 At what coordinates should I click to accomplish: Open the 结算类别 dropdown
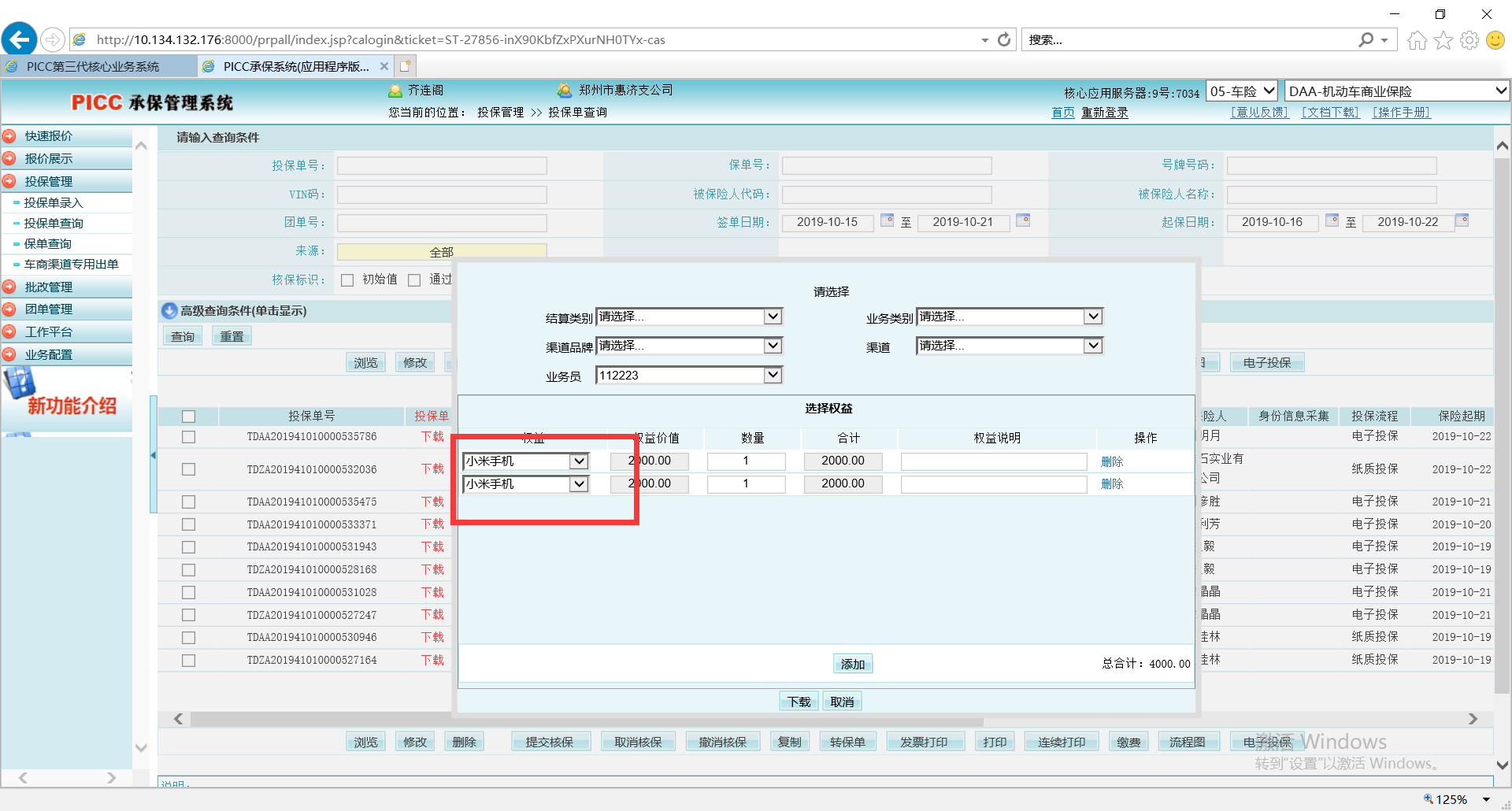tap(773, 317)
